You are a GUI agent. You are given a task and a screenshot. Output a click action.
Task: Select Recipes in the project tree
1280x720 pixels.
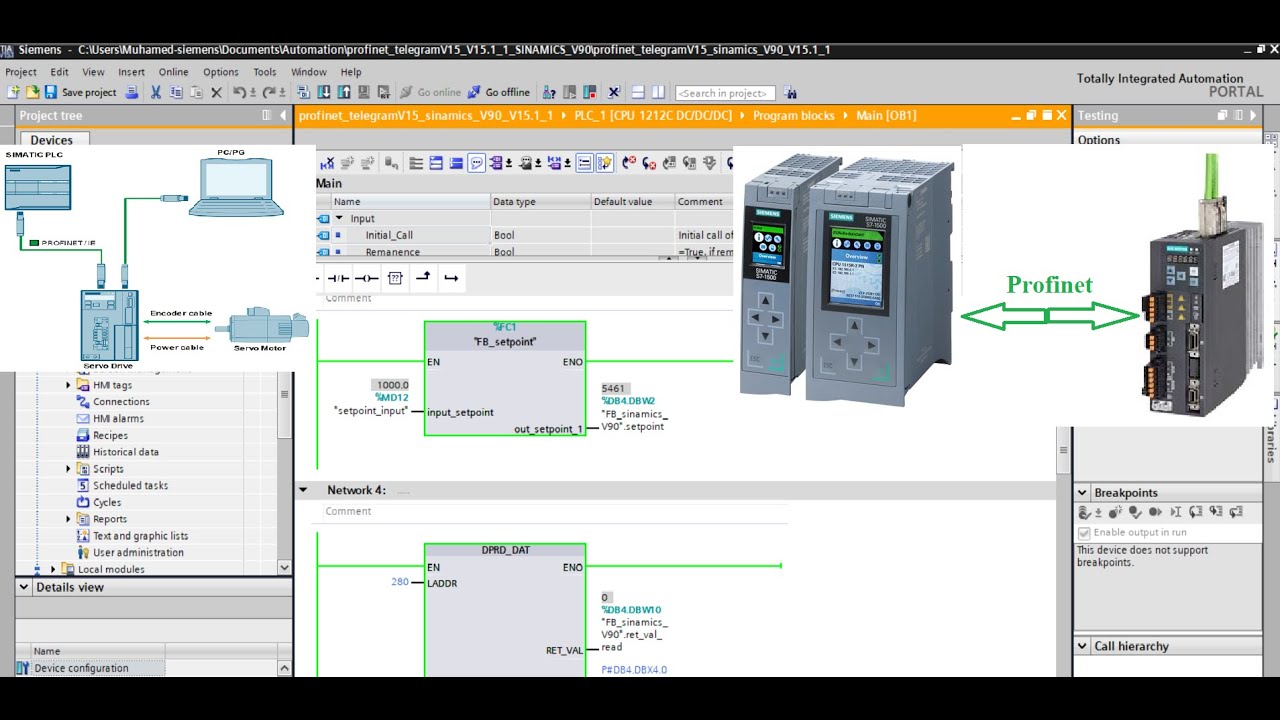pos(110,436)
